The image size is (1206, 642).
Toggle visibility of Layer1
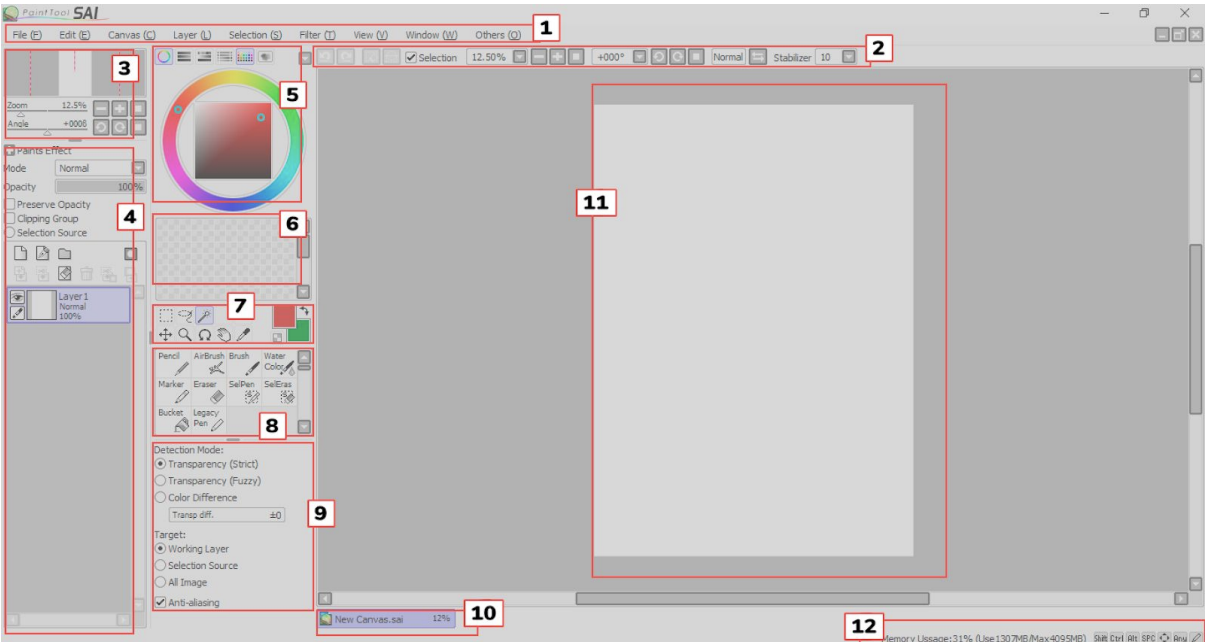click(x=17, y=296)
